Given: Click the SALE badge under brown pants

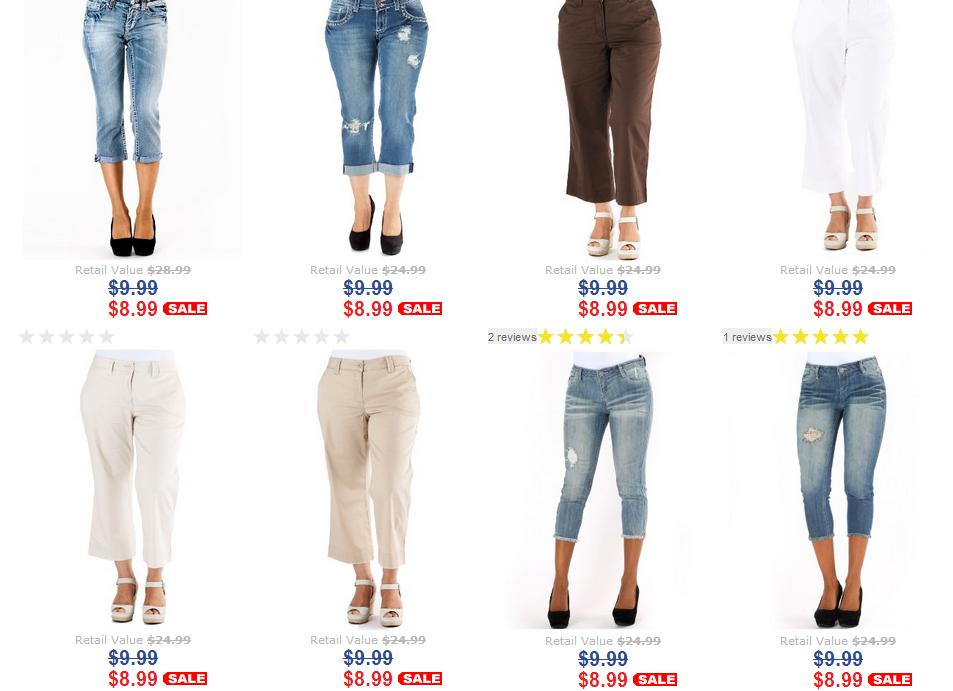Looking at the screenshot, I should 655,309.
